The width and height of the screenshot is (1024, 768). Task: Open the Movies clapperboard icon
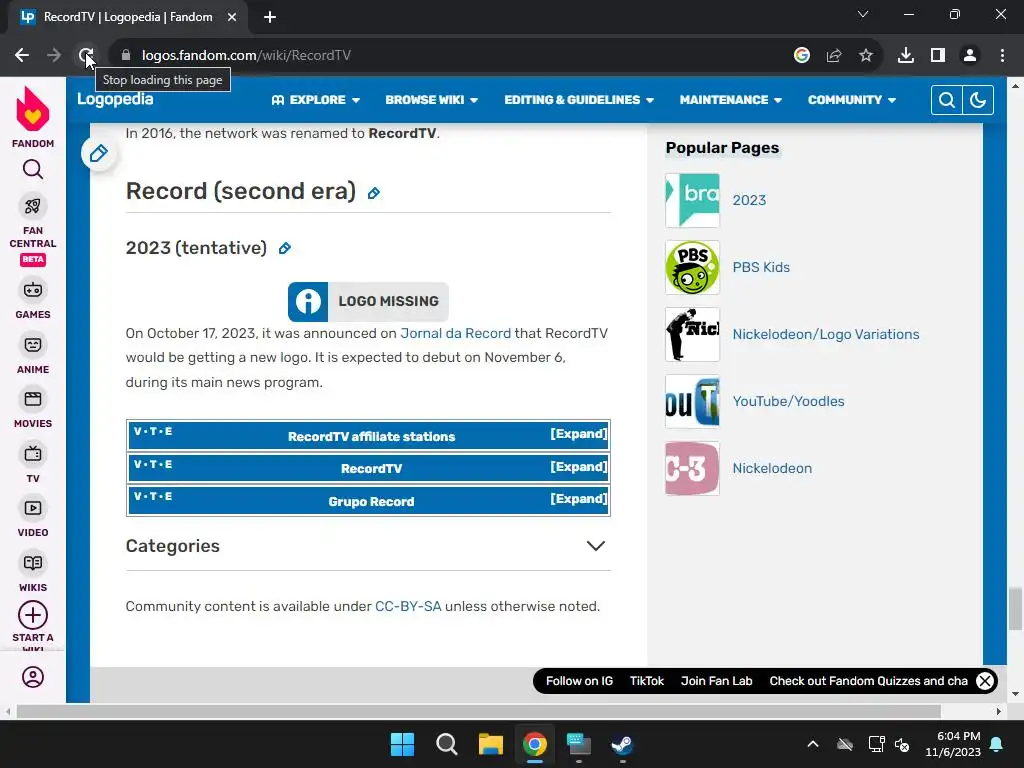33,399
